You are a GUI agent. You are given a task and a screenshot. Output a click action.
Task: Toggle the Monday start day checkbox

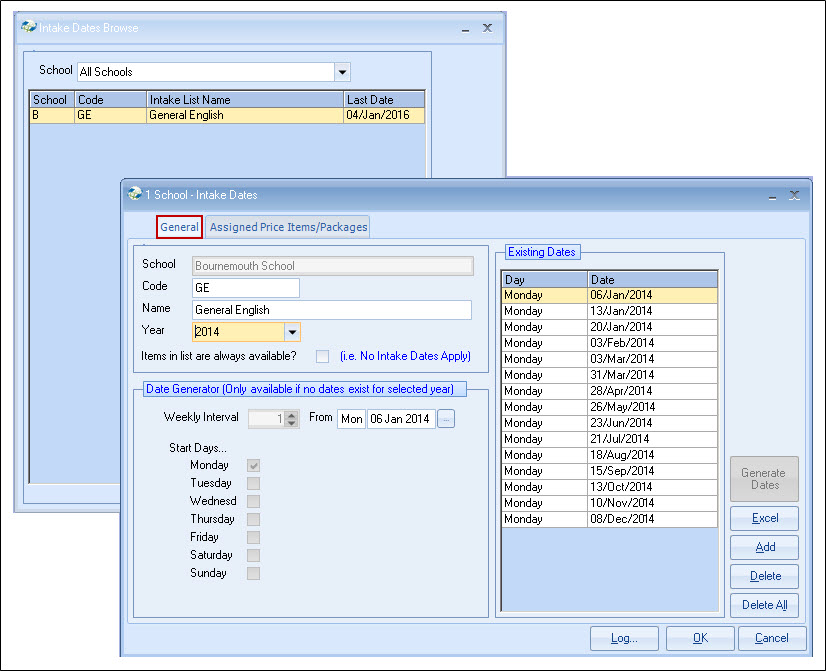point(254,466)
